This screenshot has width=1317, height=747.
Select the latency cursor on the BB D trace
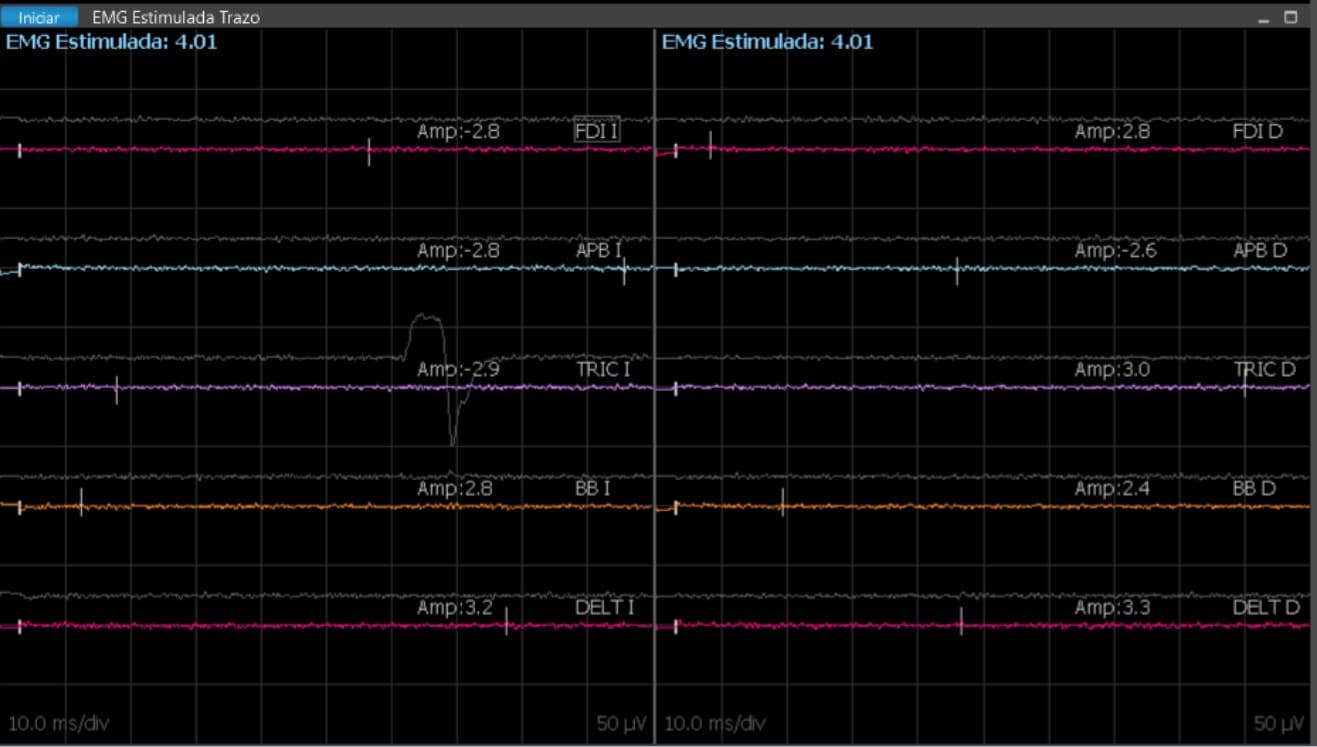pos(782,502)
